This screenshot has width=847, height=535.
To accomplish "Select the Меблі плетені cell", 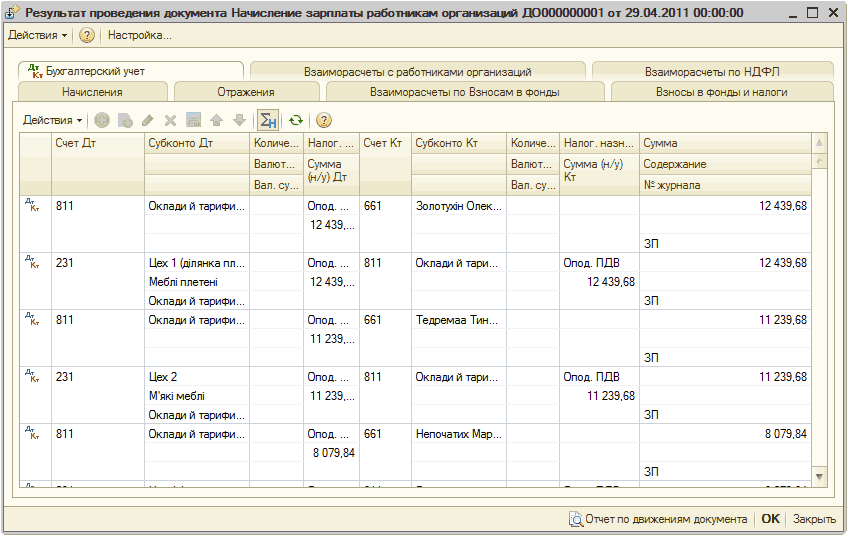I will point(197,282).
